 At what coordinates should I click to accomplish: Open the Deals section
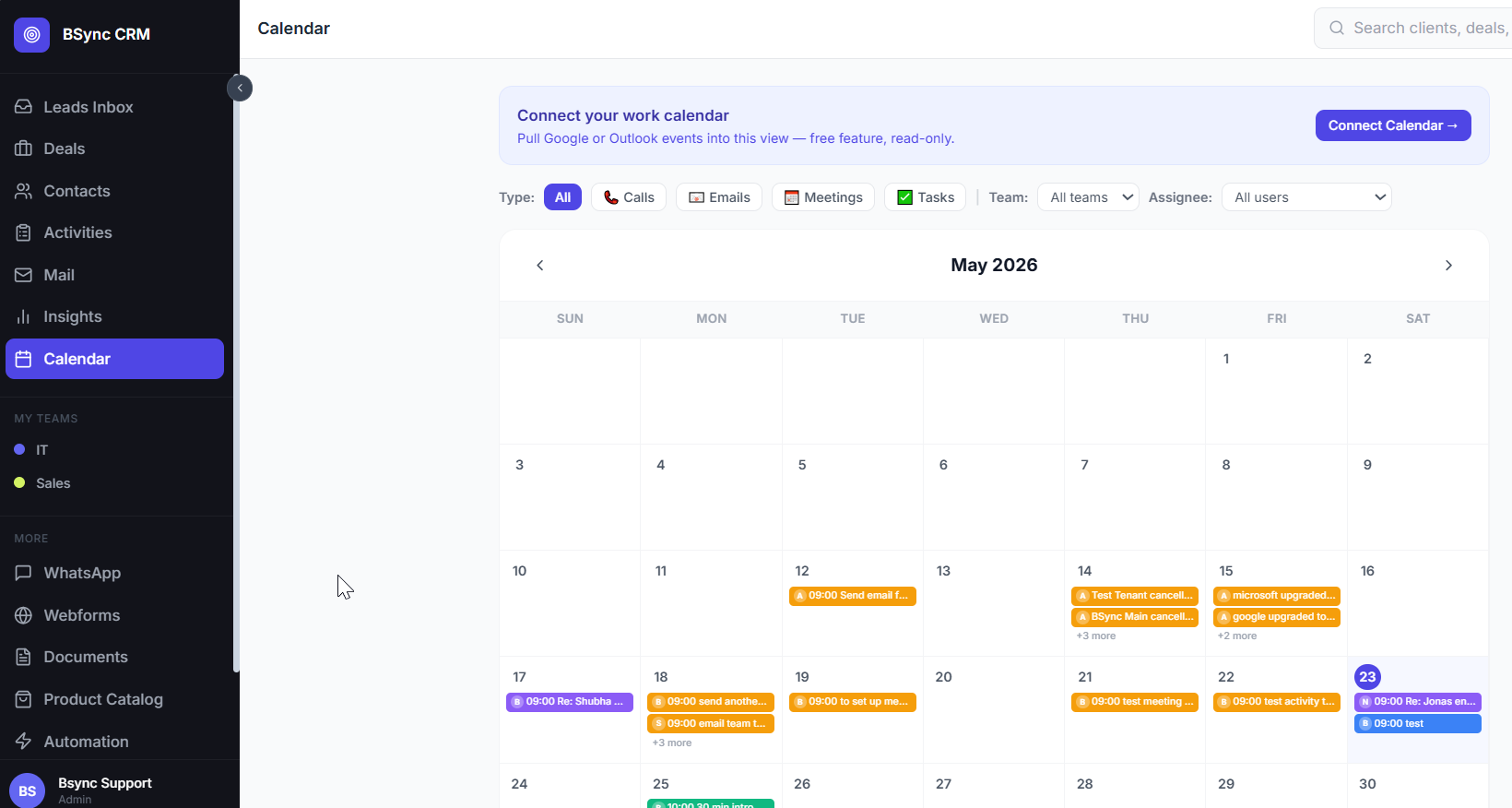pyautogui.click(x=114, y=149)
